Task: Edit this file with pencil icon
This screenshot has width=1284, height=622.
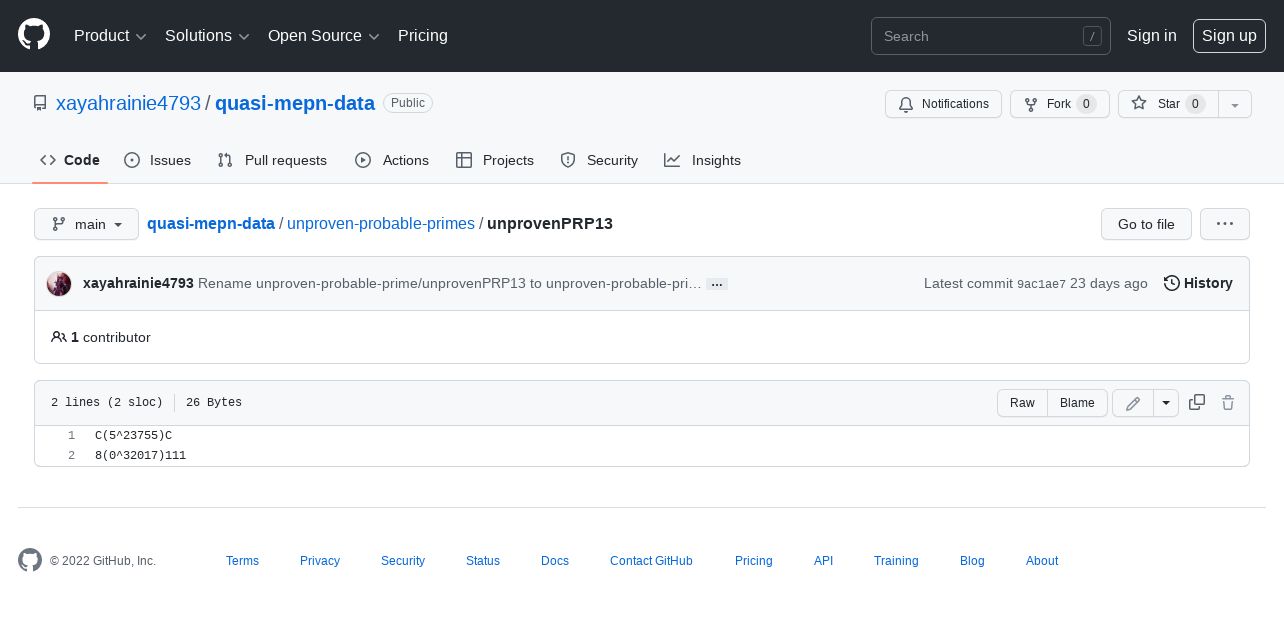Action: 1133,403
